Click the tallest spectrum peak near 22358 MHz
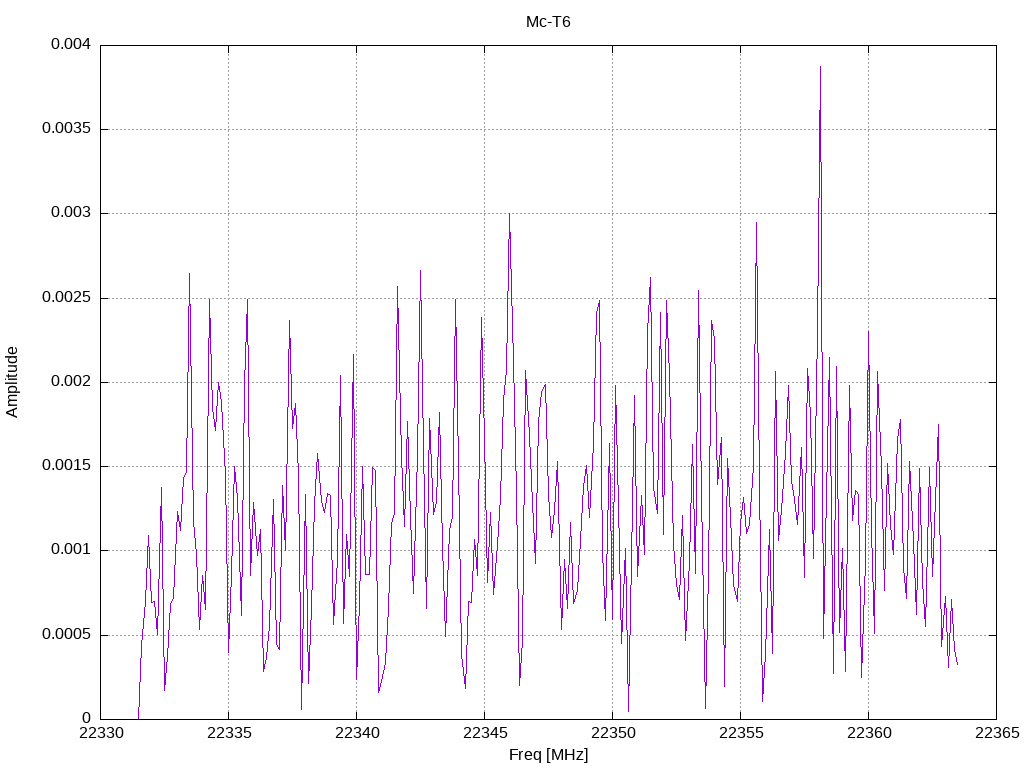The height and width of the screenshot is (768, 1024). click(820, 67)
